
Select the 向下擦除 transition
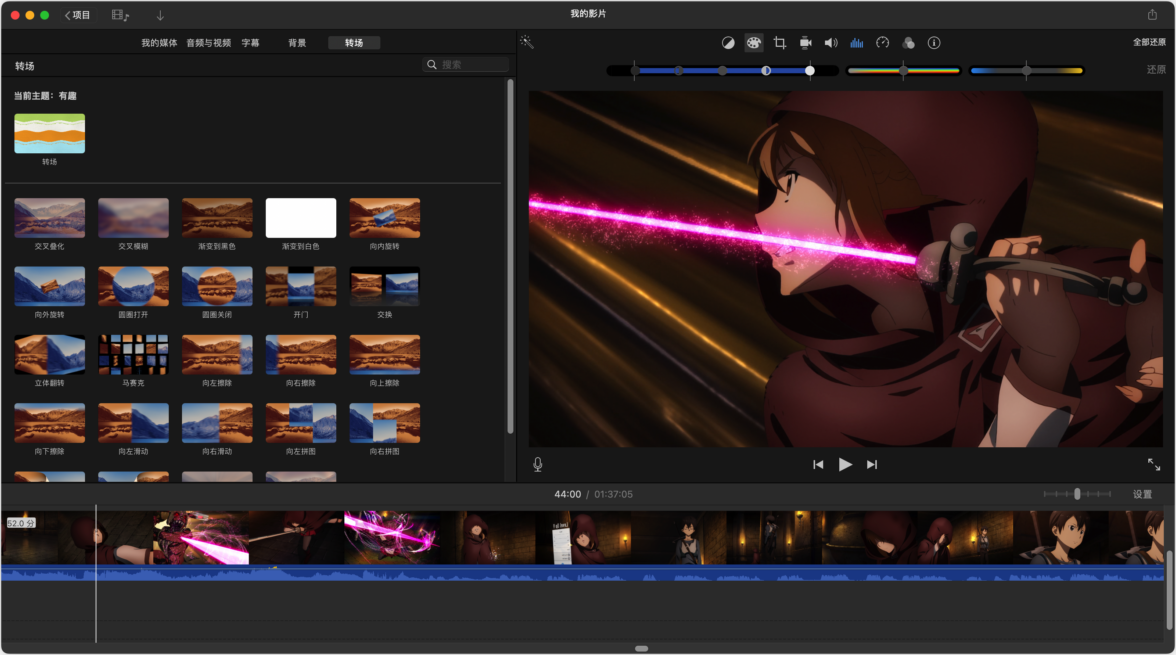click(x=50, y=422)
